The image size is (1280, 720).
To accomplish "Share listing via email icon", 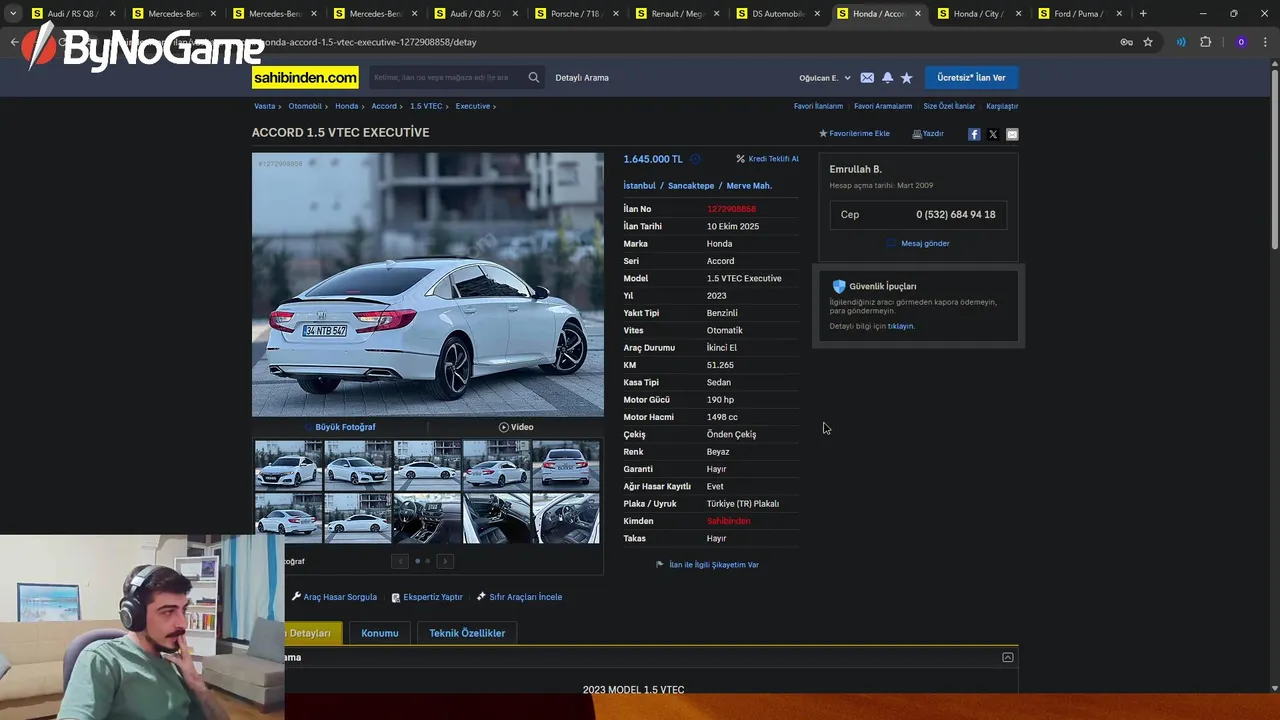I will [x=1012, y=134].
